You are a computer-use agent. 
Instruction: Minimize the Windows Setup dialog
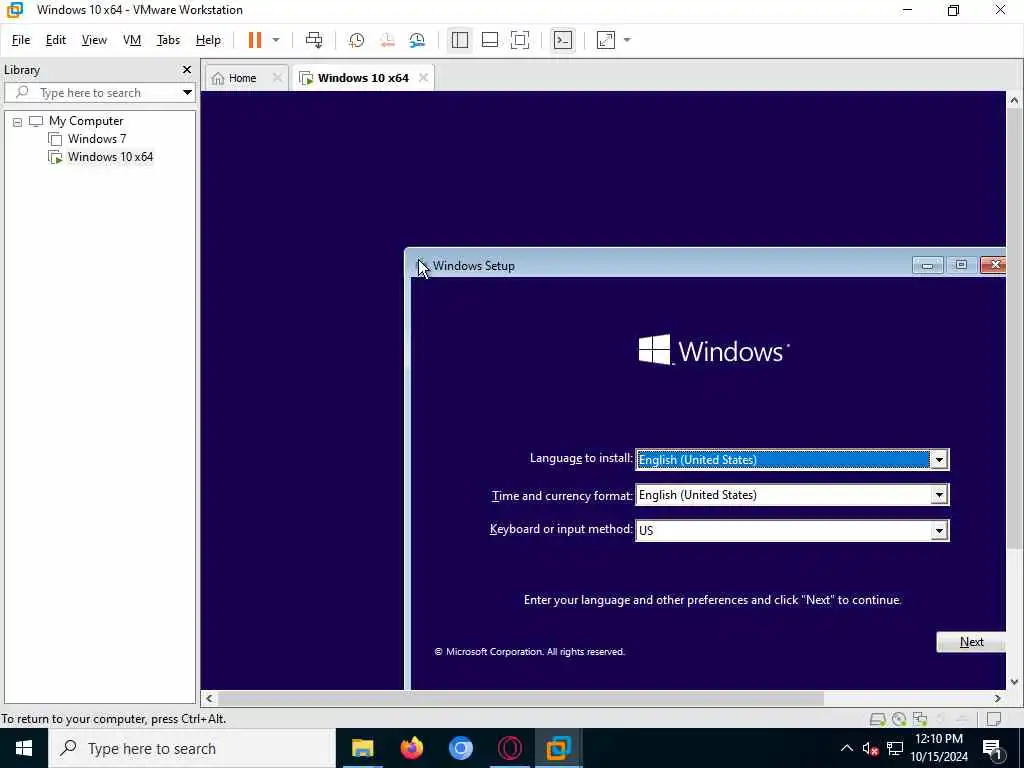pyautogui.click(x=927, y=265)
